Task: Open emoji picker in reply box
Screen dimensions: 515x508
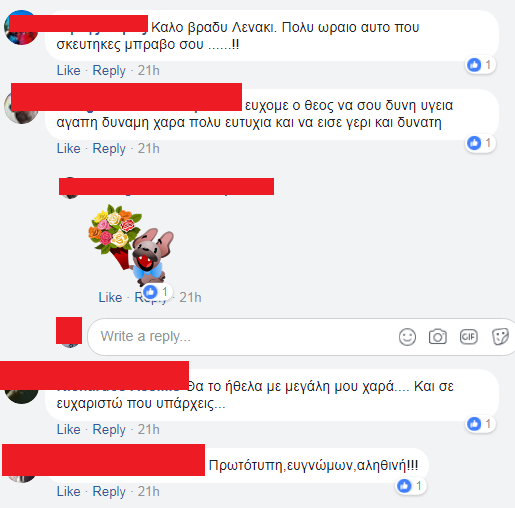Action: pyautogui.click(x=407, y=337)
